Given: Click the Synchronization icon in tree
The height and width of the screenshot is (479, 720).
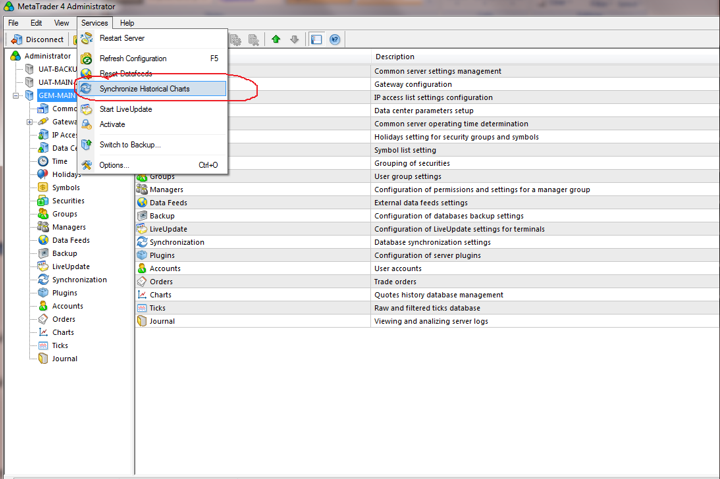Looking at the screenshot, I should (x=43, y=280).
